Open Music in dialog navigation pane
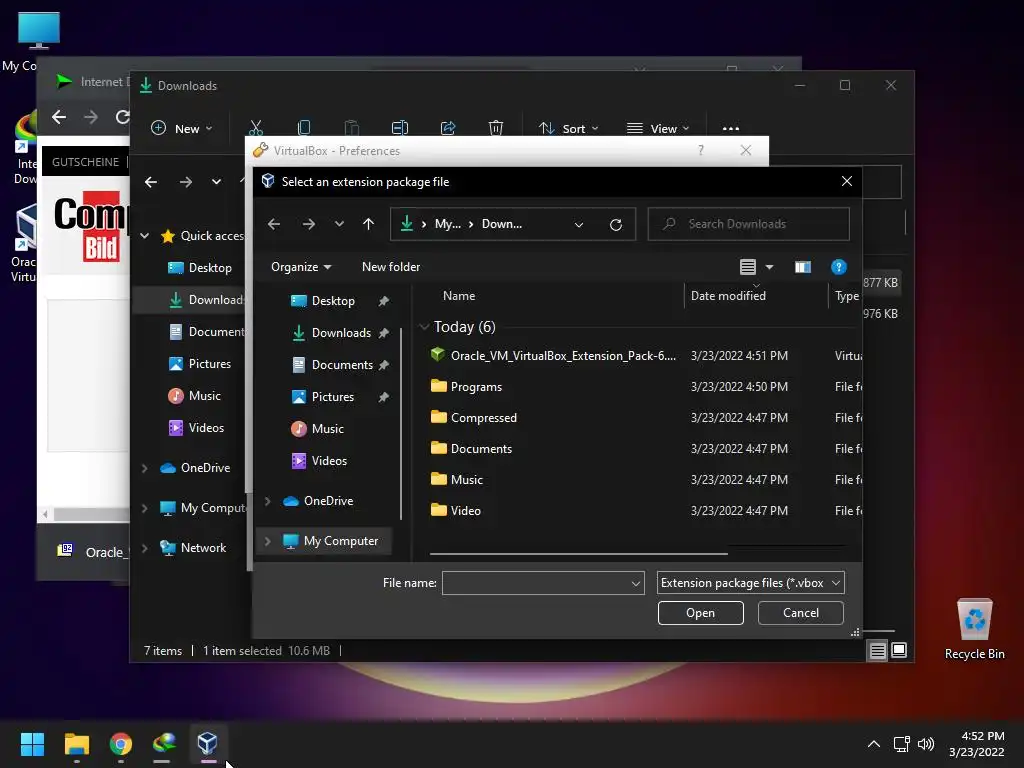Screen dimensions: 1024x768 tap(327, 428)
